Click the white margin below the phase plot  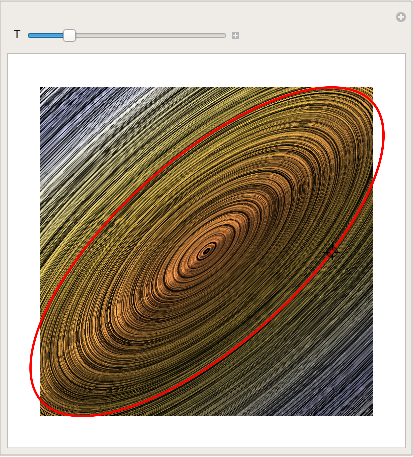pyautogui.click(x=206, y=431)
